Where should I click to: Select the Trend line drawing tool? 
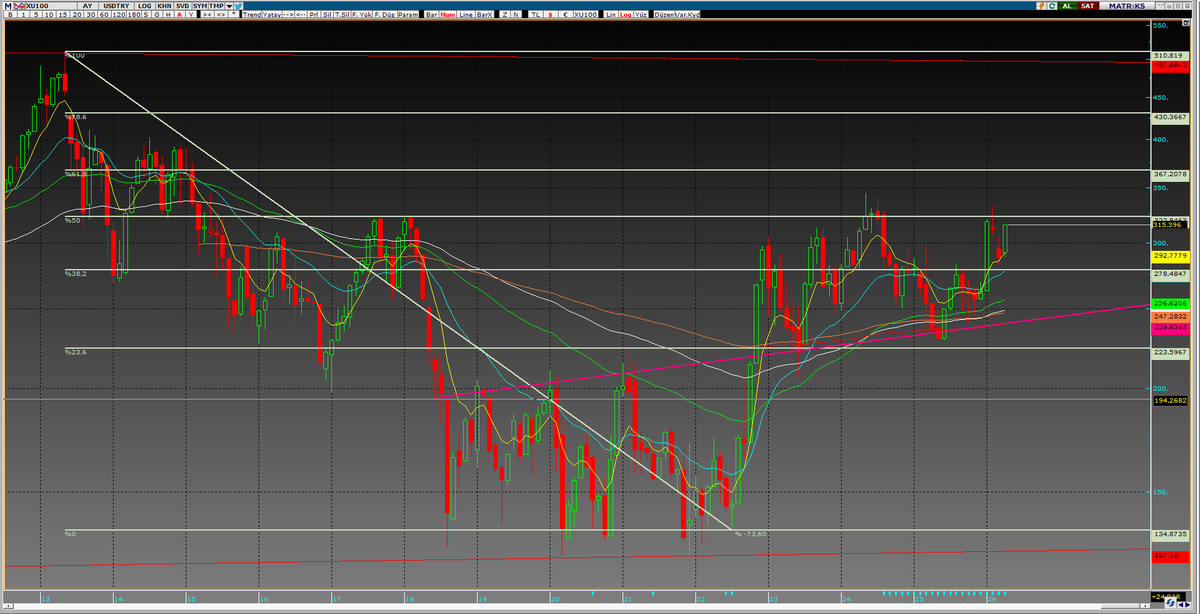pyautogui.click(x=252, y=15)
